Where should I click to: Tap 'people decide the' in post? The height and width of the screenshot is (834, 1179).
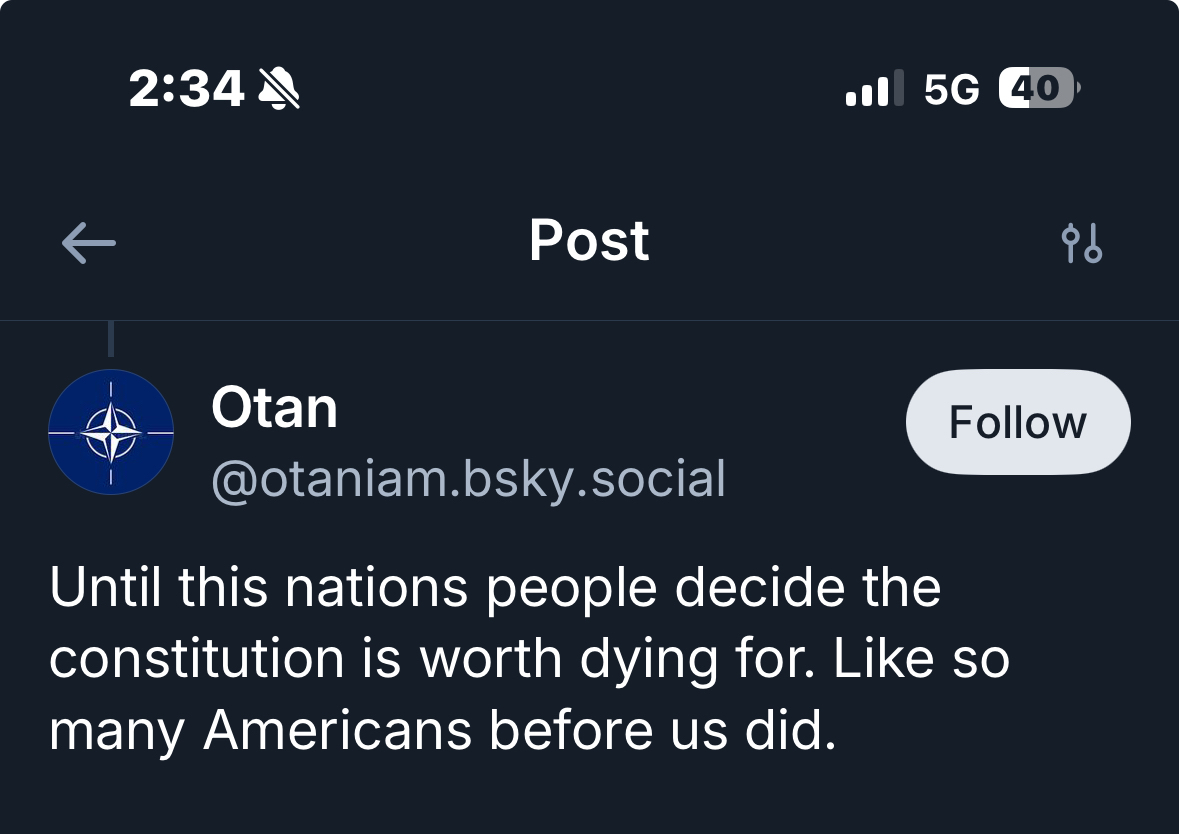(x=714, y=587)
